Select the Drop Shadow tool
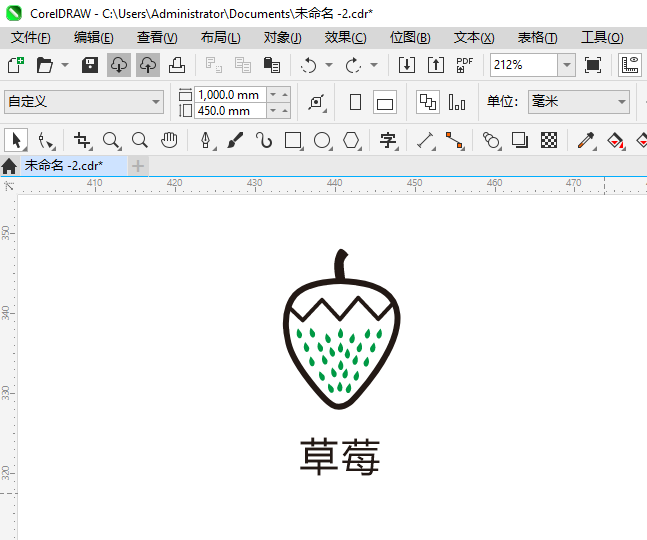 click(x=520, y=140)
